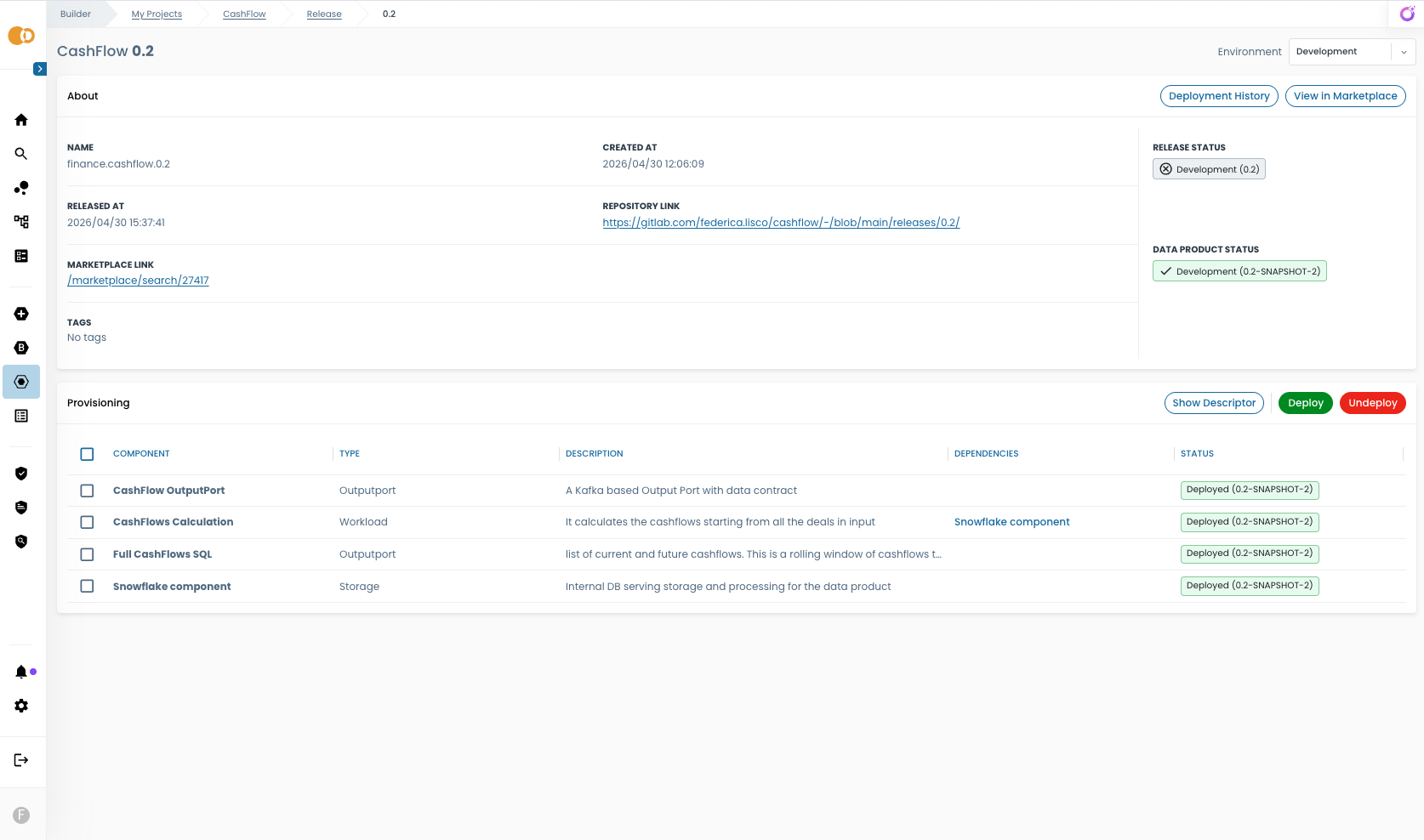The image size is (1424, 840).
Task: Open the Environment dropdown showing Development
Action: [x=1352, y=52]
